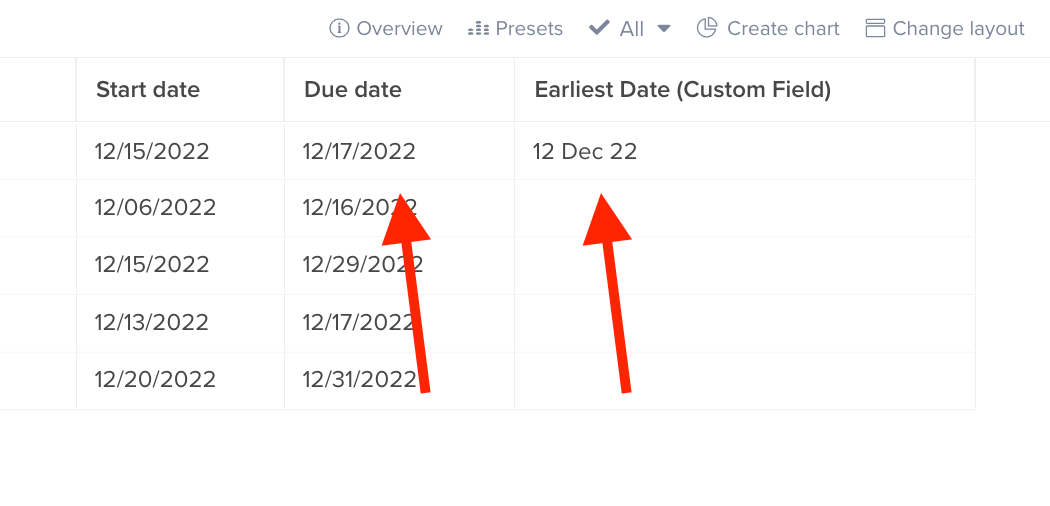This screenshot has height=506, width=1050.
Task: Click the Create chart pie icon
Action: [707, 28]
